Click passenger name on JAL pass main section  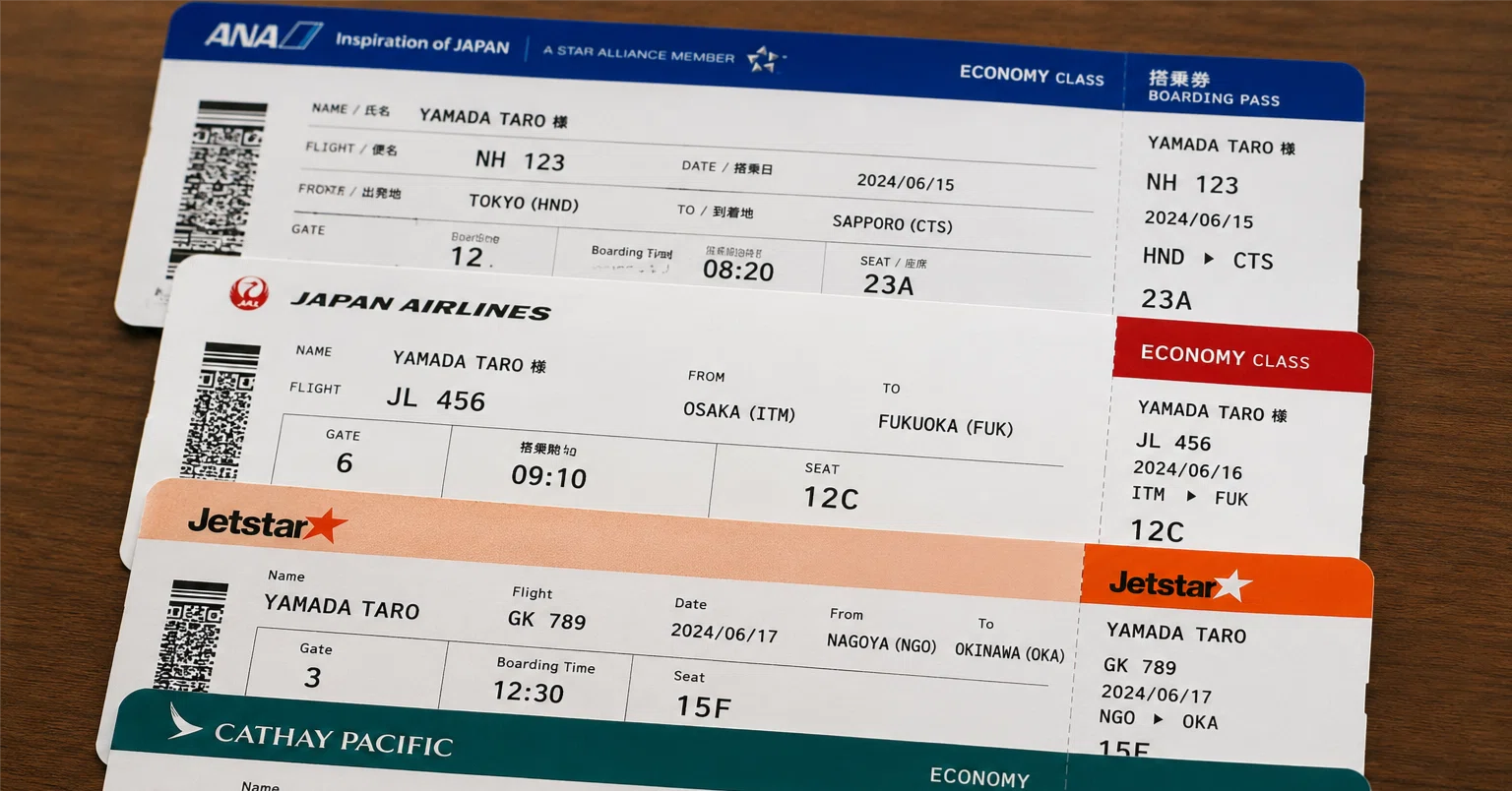pyautogui.click(x=470, y=362)
